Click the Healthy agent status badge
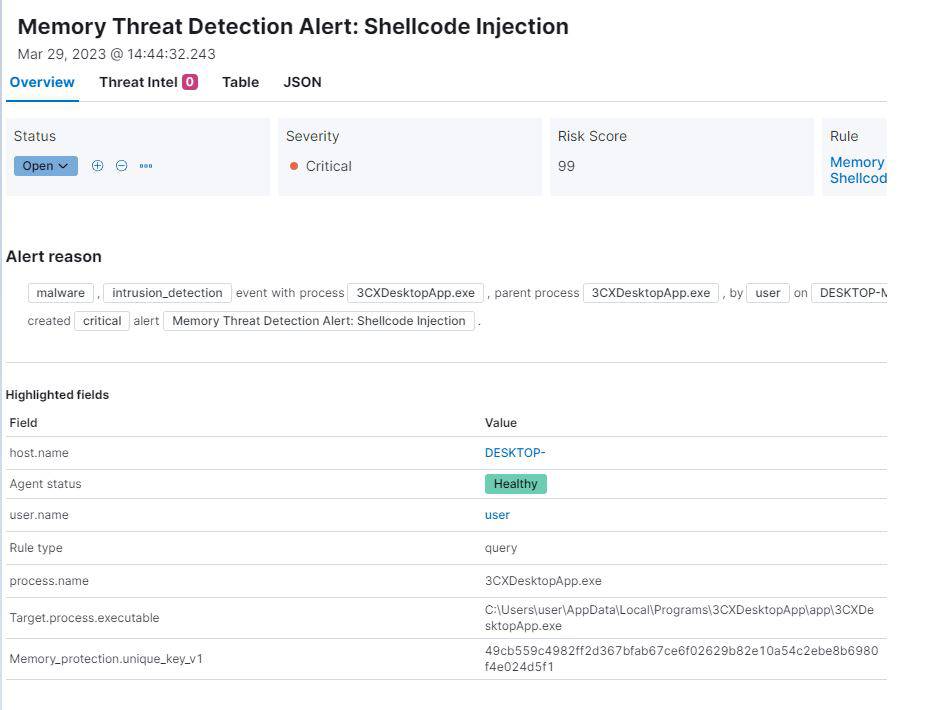The height and width of the screenshot is (710, 928). coord(515,484)
